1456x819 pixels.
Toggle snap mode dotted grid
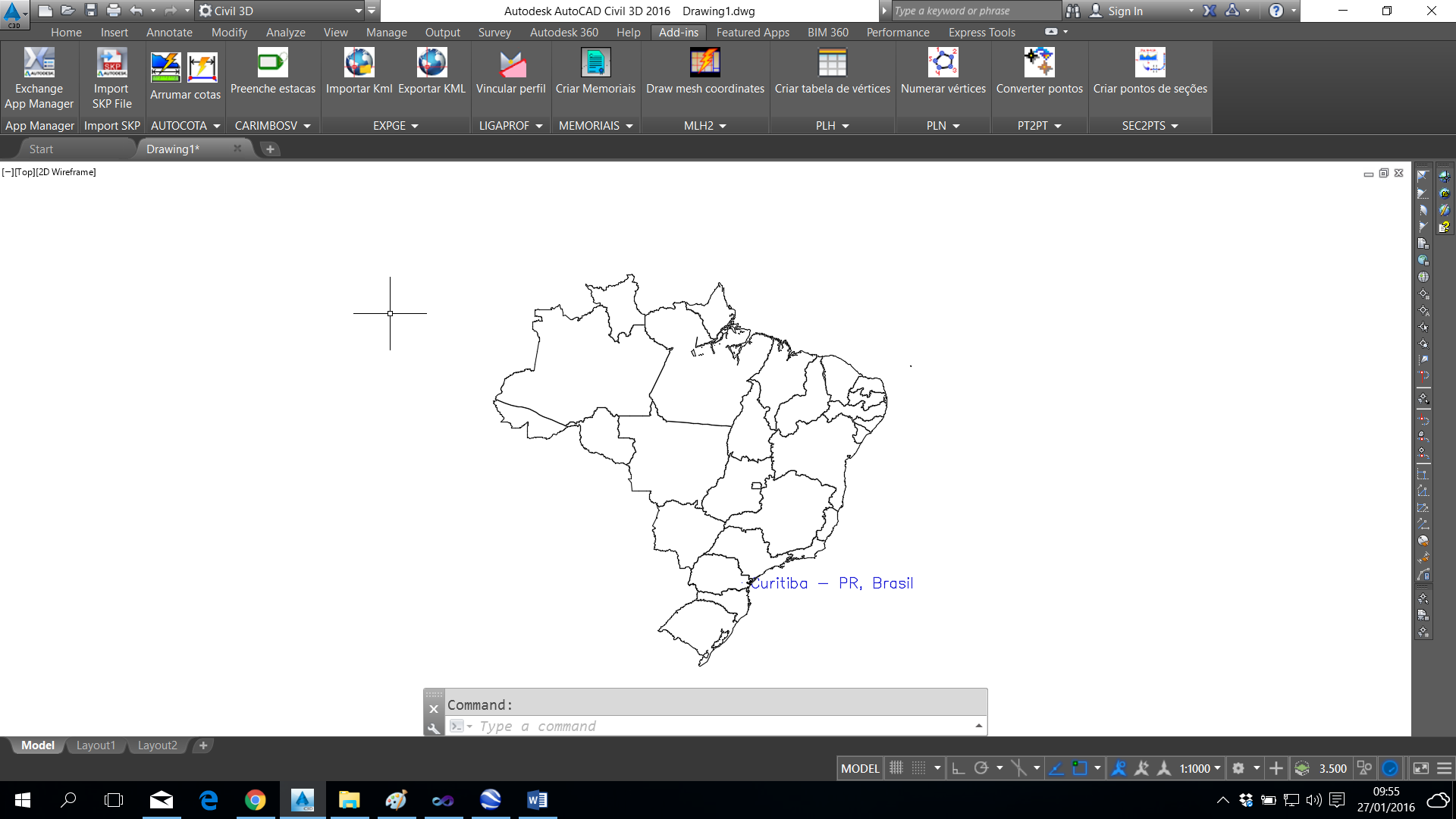tap(918, 768)
